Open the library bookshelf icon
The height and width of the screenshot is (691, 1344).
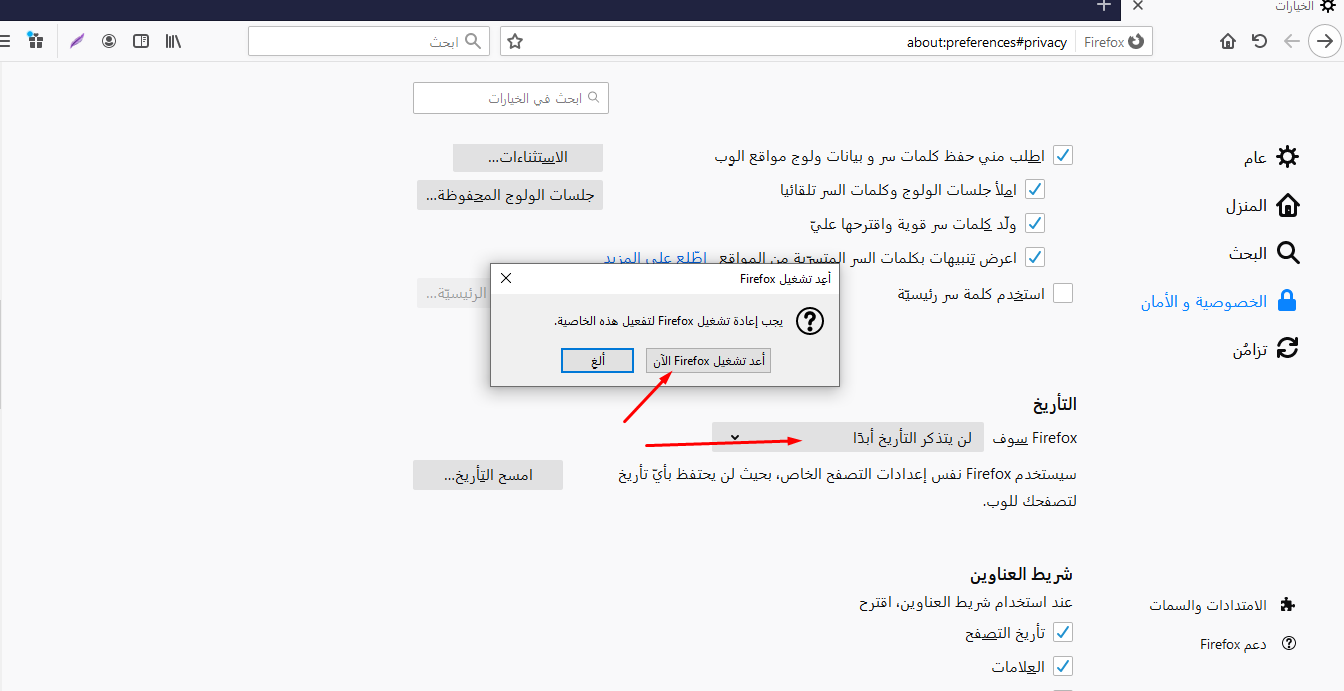pyautogui.click(x=173, y=41)
